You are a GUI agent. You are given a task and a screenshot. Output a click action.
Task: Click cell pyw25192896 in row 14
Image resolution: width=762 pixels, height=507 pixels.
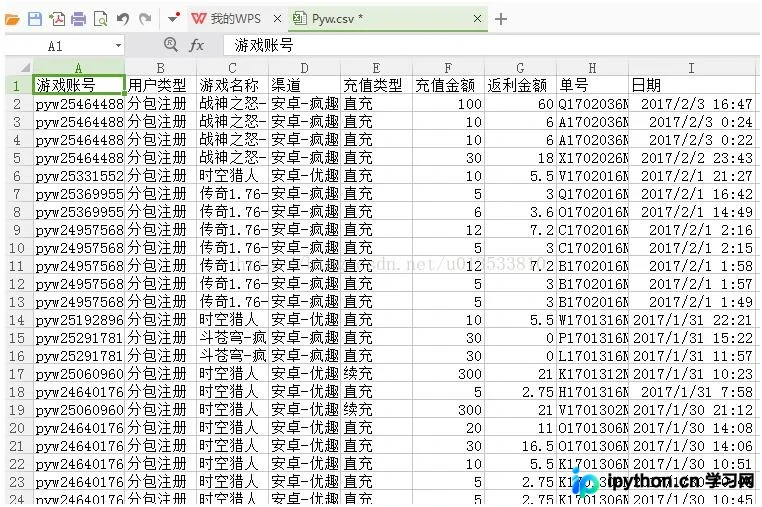click(x=79, y=320)
